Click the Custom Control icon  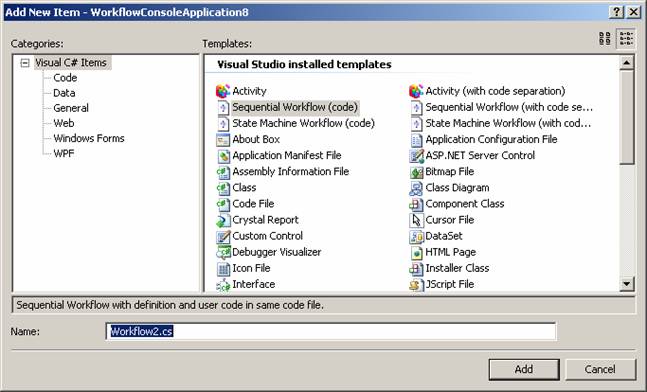223,236
